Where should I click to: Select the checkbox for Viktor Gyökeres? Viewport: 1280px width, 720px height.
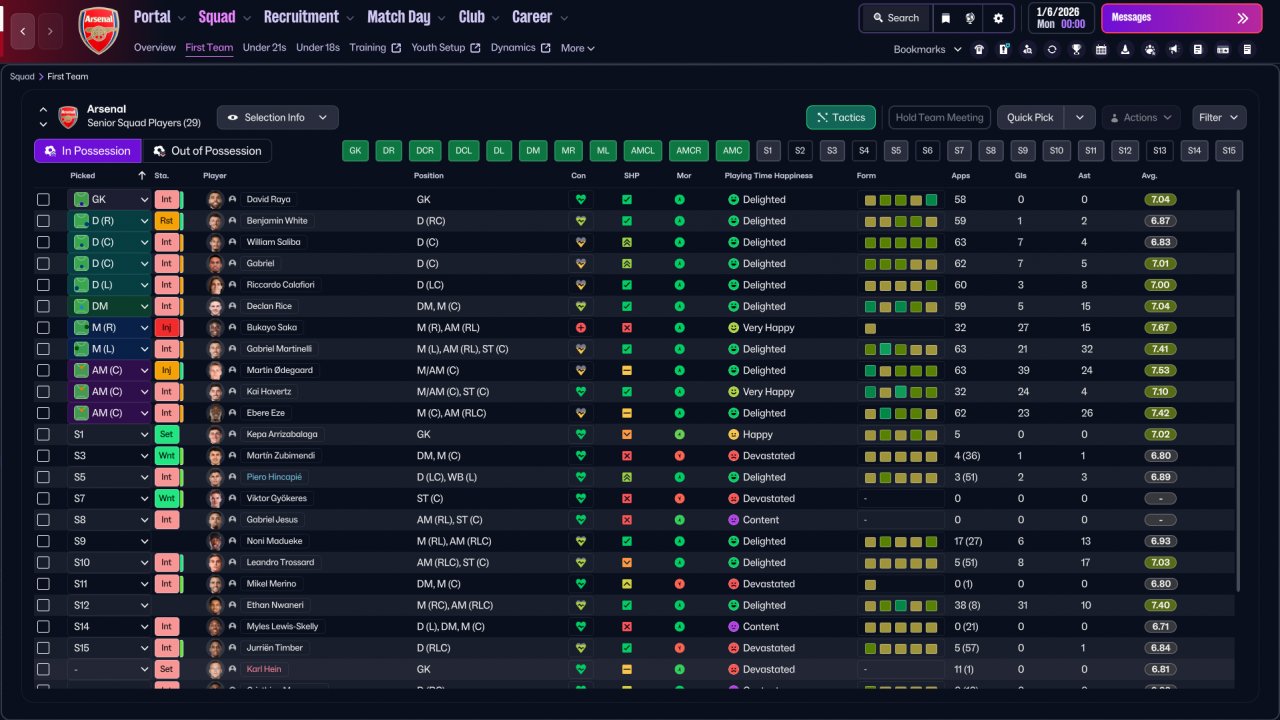coord(43,498)
